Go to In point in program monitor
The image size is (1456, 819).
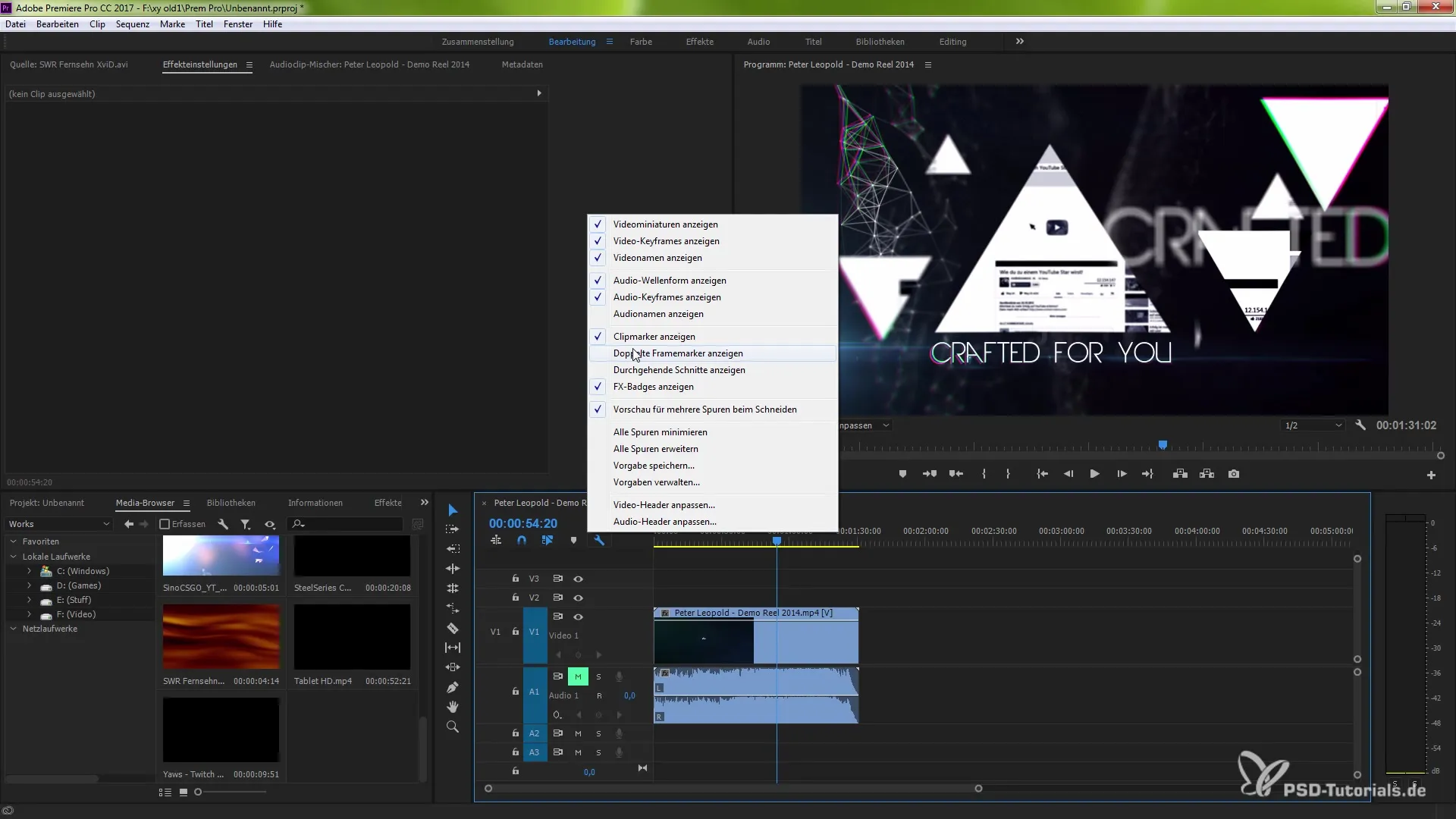pos(1043,474)
